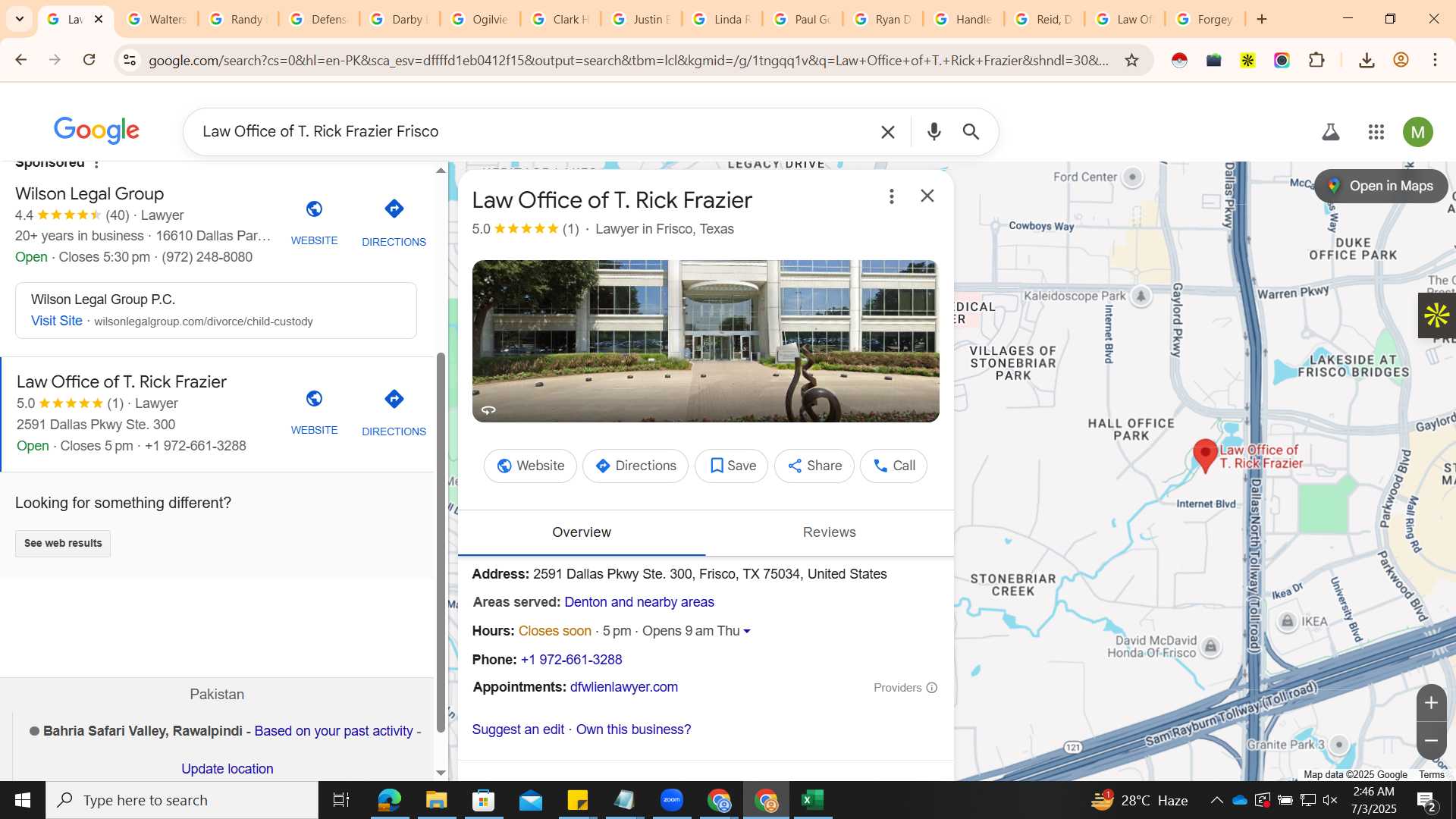The image size is (1456, 819).
Task: Expand opening hours dropdown arrow
Action: [747, 631]
